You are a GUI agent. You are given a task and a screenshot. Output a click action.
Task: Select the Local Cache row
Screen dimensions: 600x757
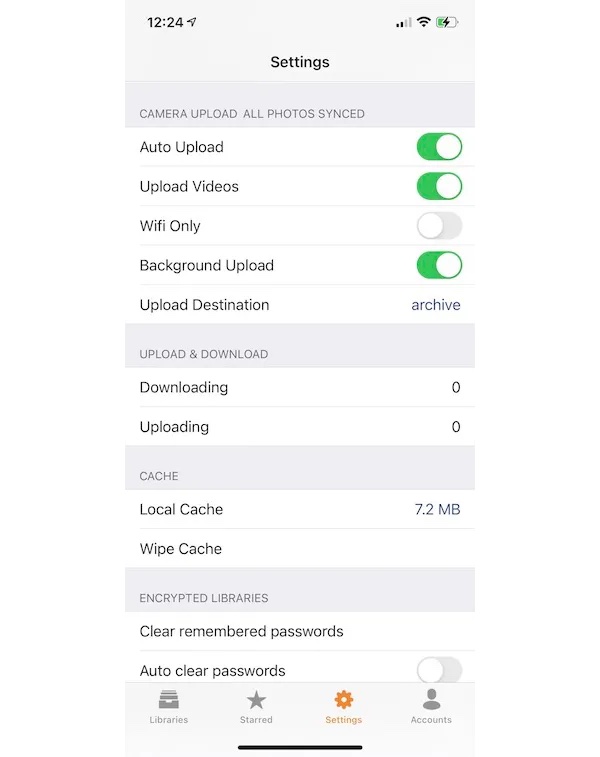(x=300, y=509)
